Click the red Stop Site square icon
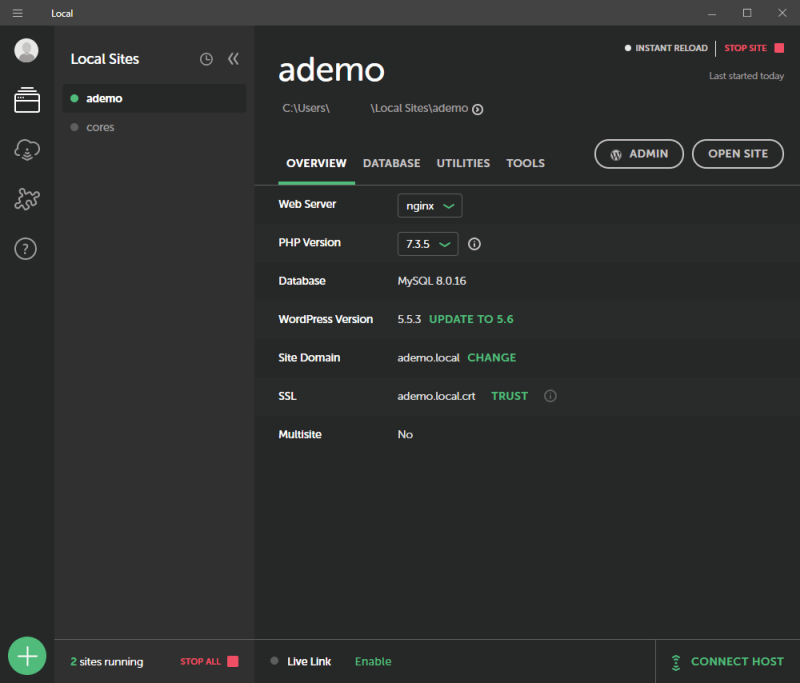800x683 pixels. point(779,48)
